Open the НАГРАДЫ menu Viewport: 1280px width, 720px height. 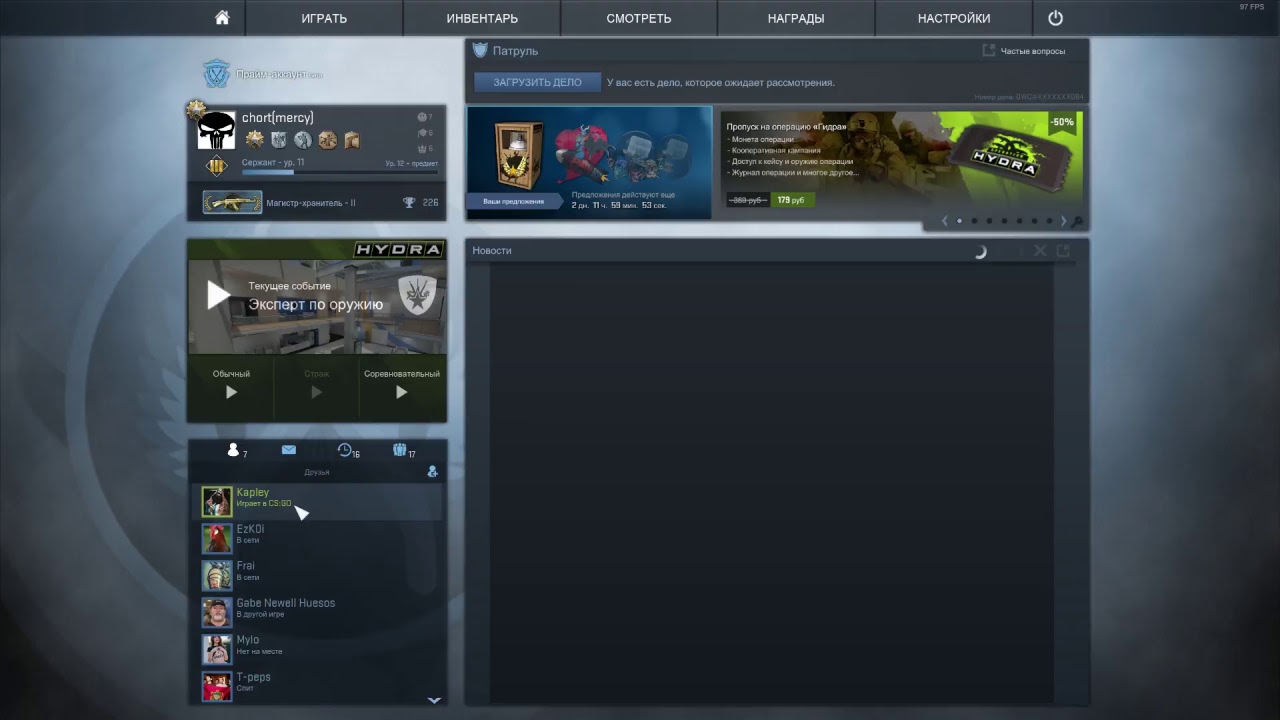(x=796, y=18)
